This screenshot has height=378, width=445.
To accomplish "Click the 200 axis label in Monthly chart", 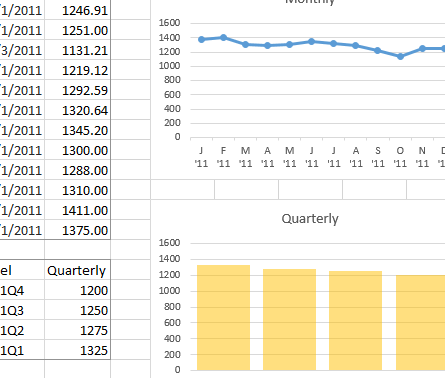I will point(172,123).
